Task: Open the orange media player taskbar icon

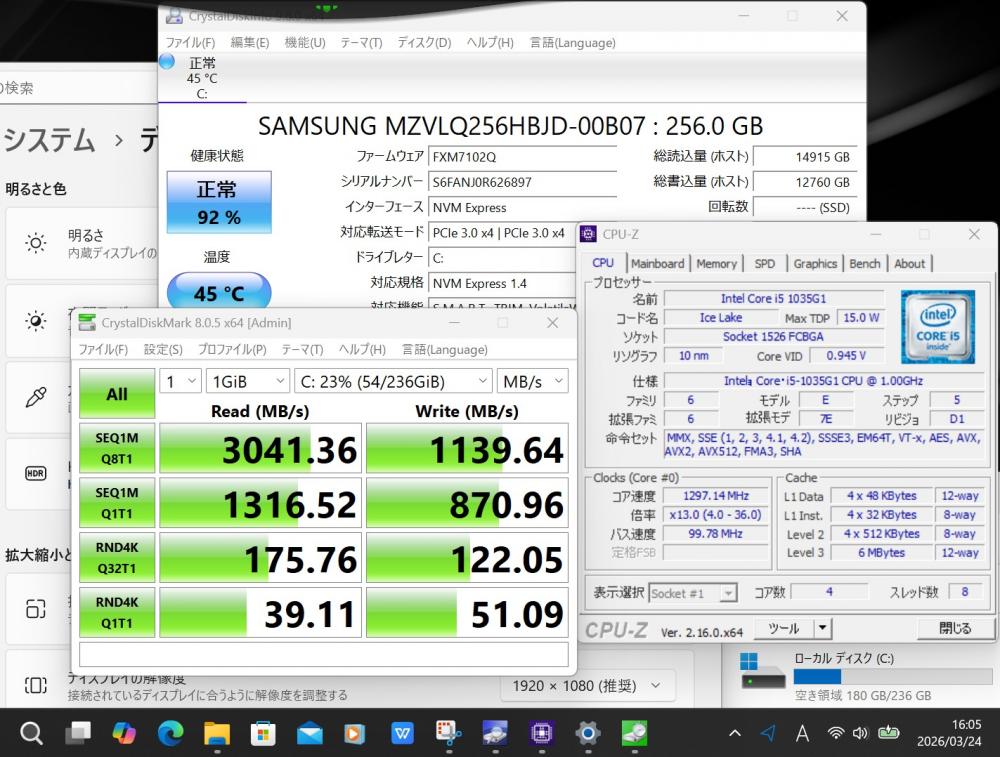Action: [355, 733]
